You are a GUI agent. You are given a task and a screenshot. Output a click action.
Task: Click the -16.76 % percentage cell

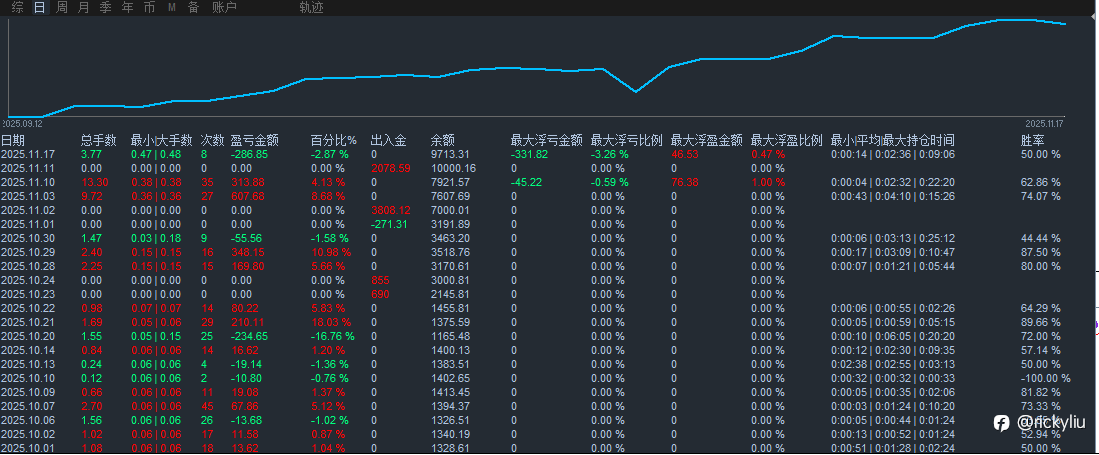coord(333,337)
